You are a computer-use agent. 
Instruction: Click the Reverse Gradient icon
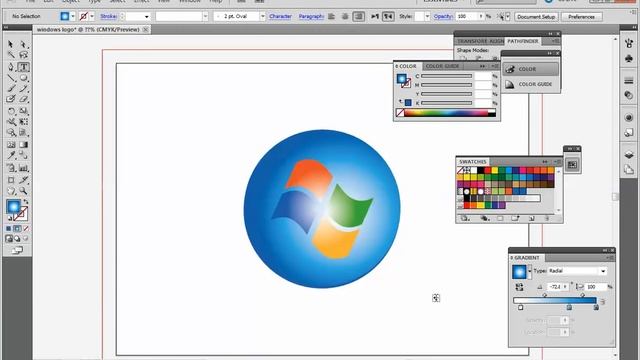pos(519,287)
